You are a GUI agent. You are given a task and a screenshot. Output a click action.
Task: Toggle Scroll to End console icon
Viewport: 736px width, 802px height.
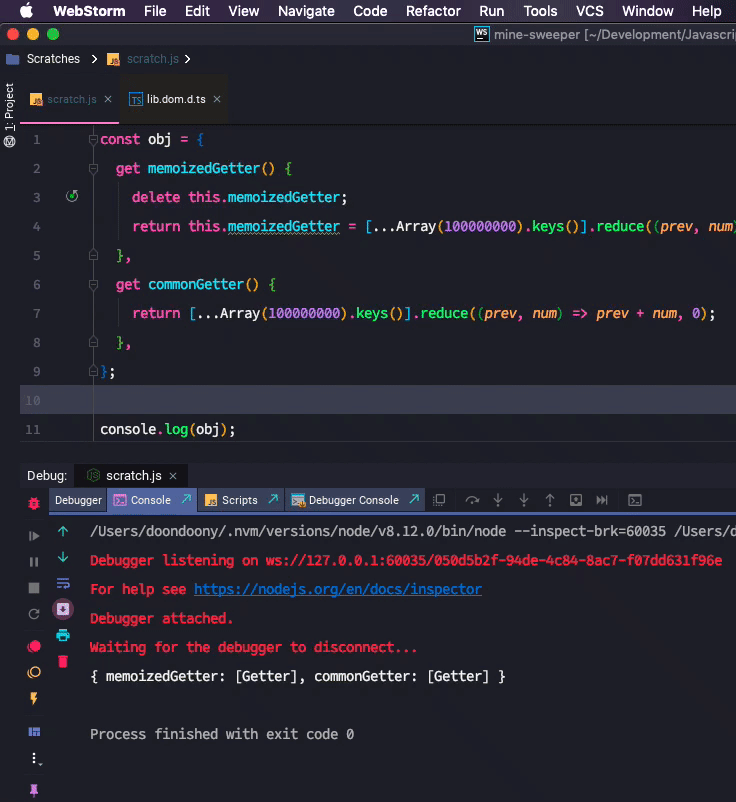tap(63, 609)
